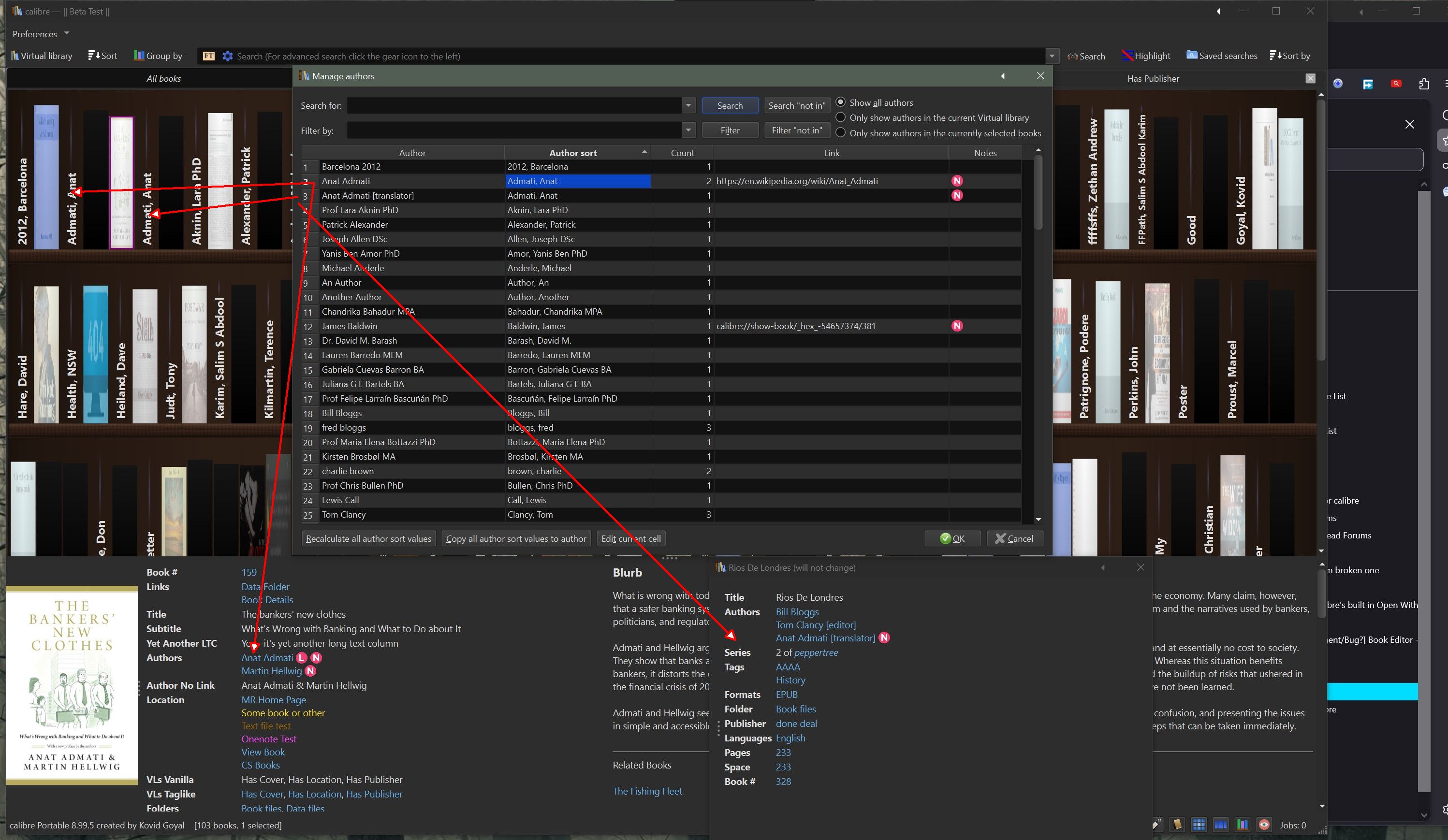Open note icon for Anat Admati row
Screen dimensions: 1448x840
point(957,181)
